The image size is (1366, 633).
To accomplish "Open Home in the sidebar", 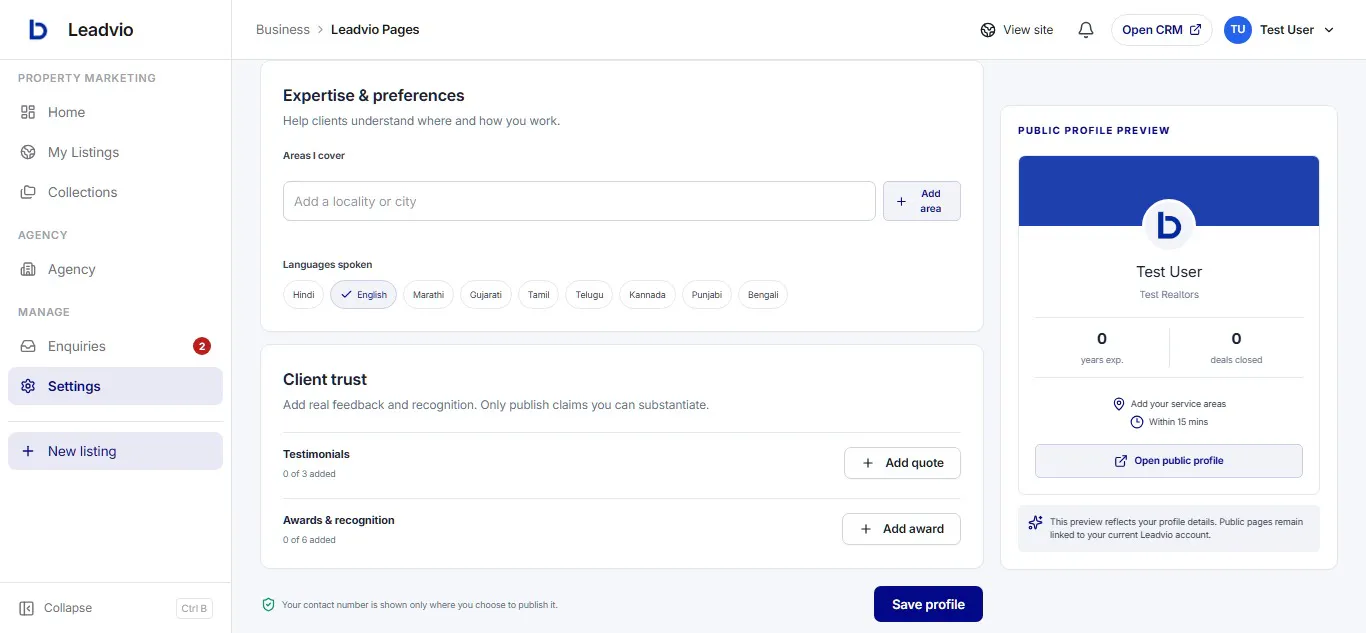I will (x=115, y=112).
